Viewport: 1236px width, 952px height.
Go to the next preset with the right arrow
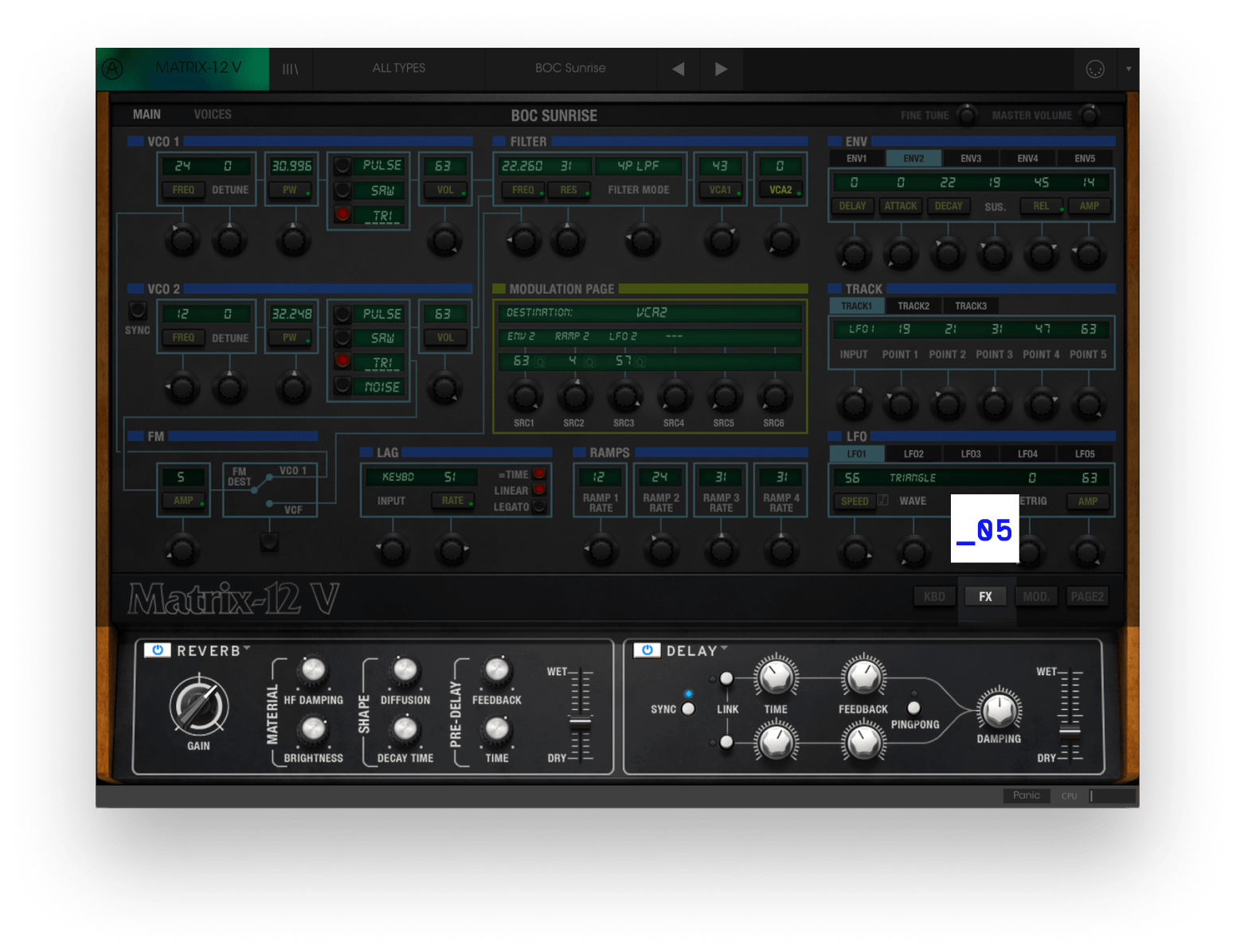(x=722, y=68)
